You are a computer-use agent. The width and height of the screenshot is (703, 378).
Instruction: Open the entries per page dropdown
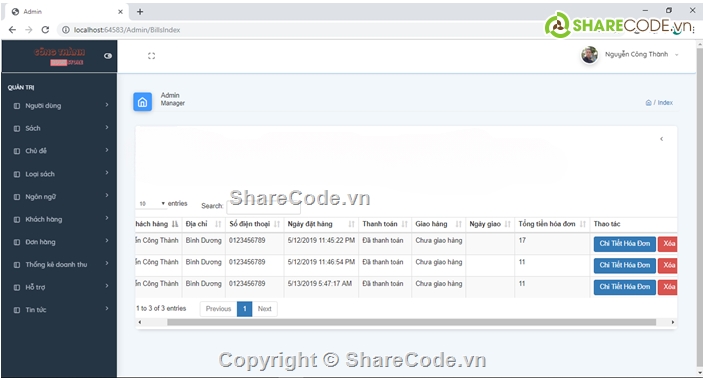click(152, 204)
